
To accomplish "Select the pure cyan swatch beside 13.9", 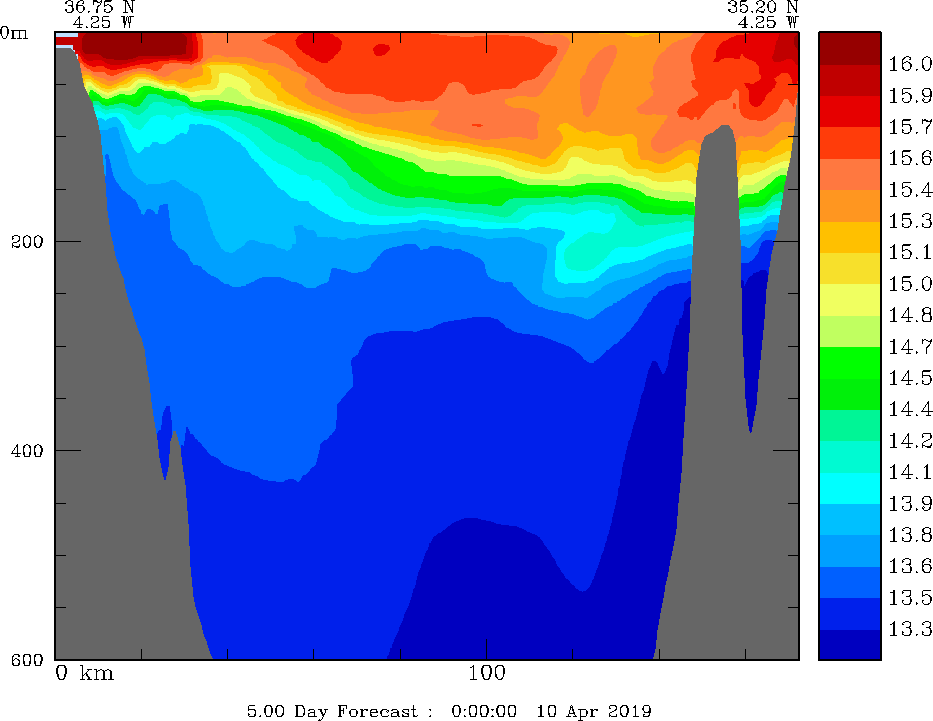I will [x=850, y=488].
